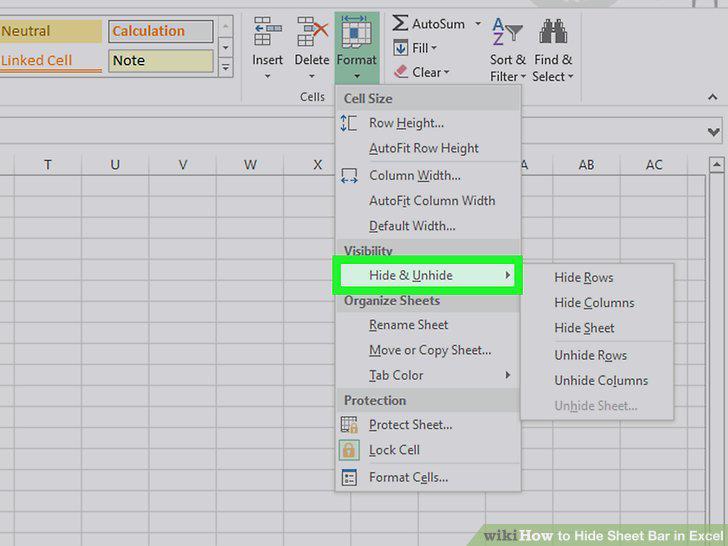Click the Row Height icon
Viewport: 728px width, 546px height.
[x=349, y=123]
